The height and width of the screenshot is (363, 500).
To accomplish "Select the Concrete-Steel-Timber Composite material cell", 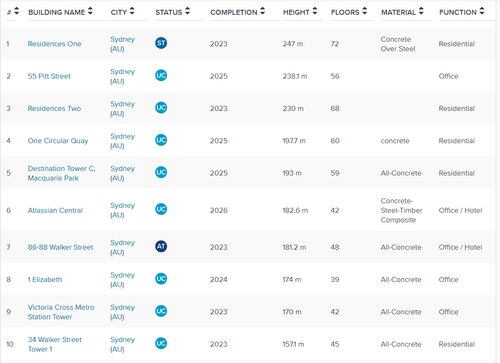I will click(401, 210).
